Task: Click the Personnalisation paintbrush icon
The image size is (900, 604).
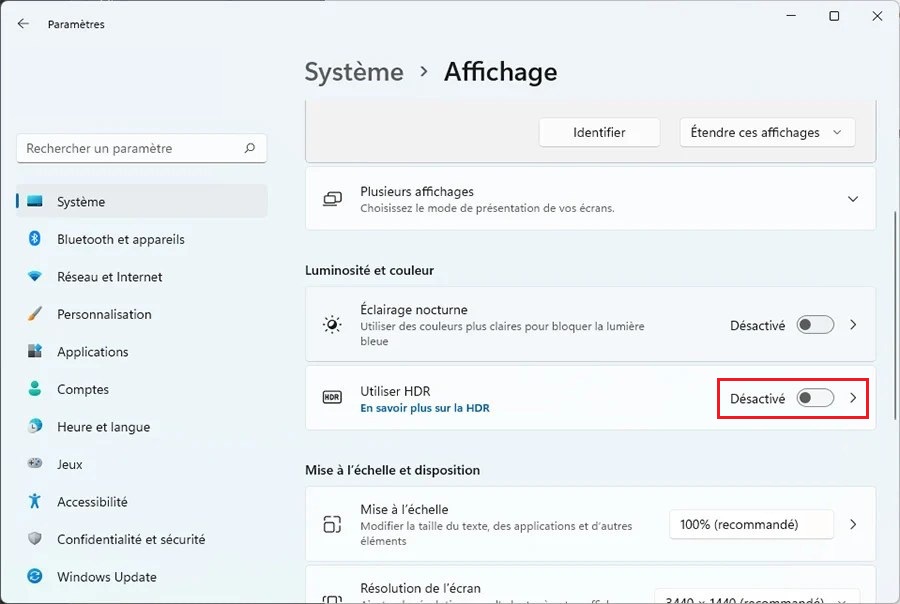Action: [x=35, y=313]
